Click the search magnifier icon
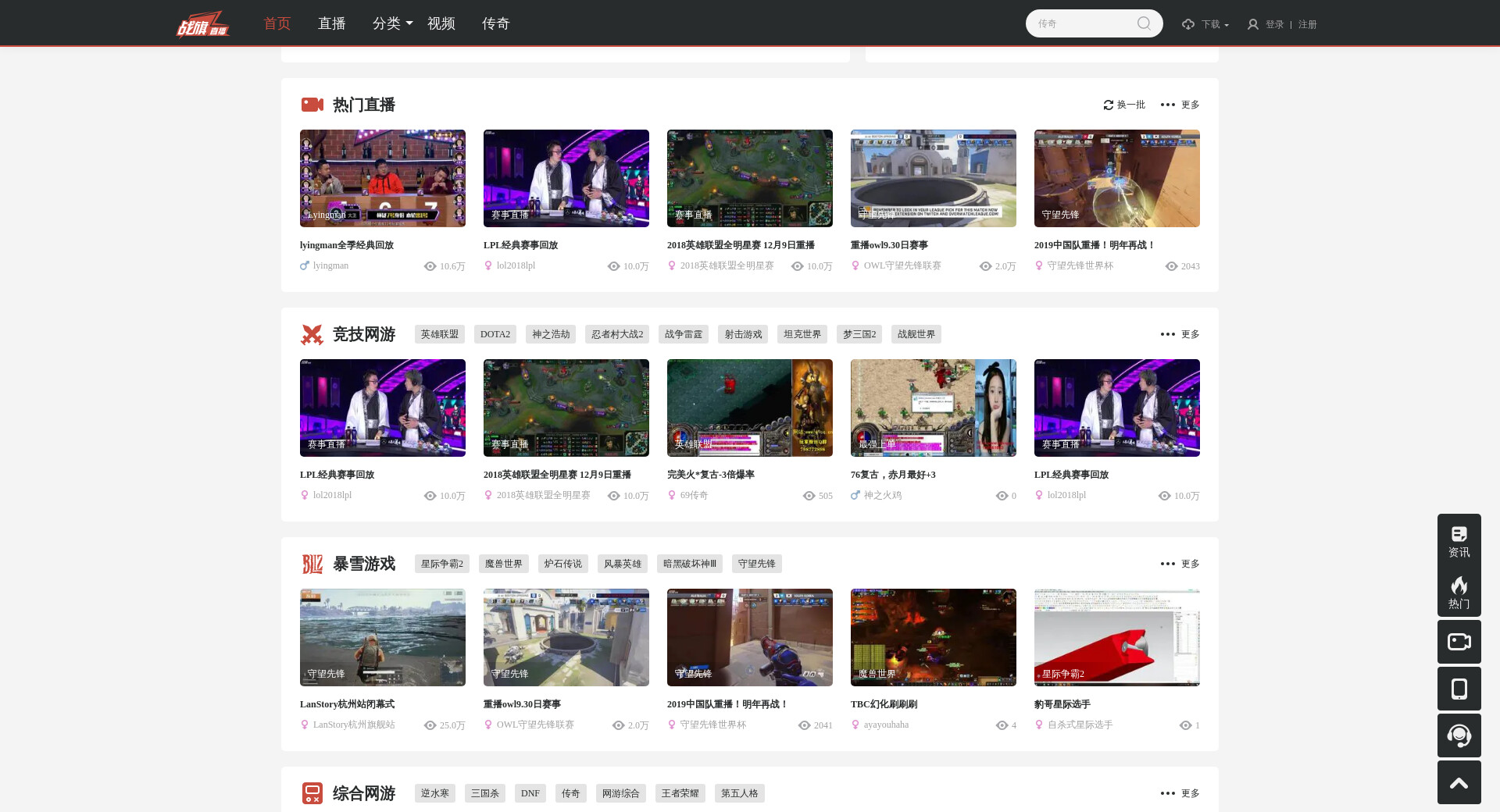This screenshot has height=812, width=1500. coord(1144,23)
